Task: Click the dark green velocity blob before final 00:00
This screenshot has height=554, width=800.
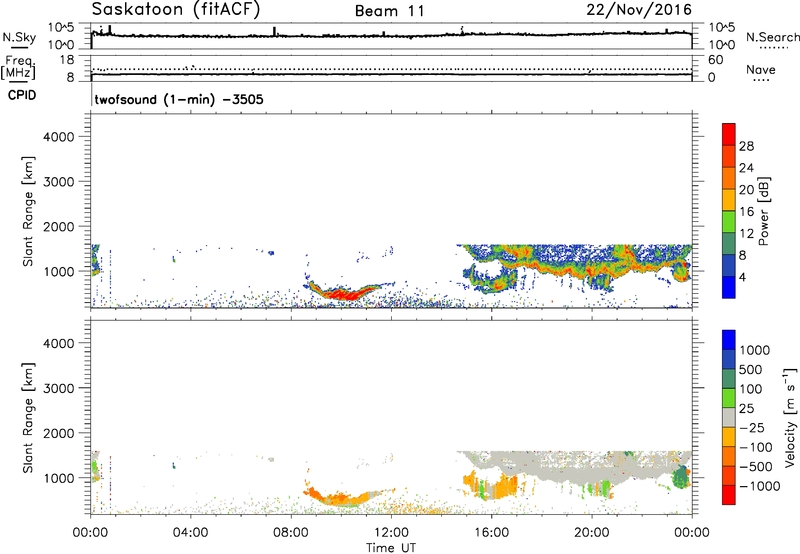Action: pos(680,477)
